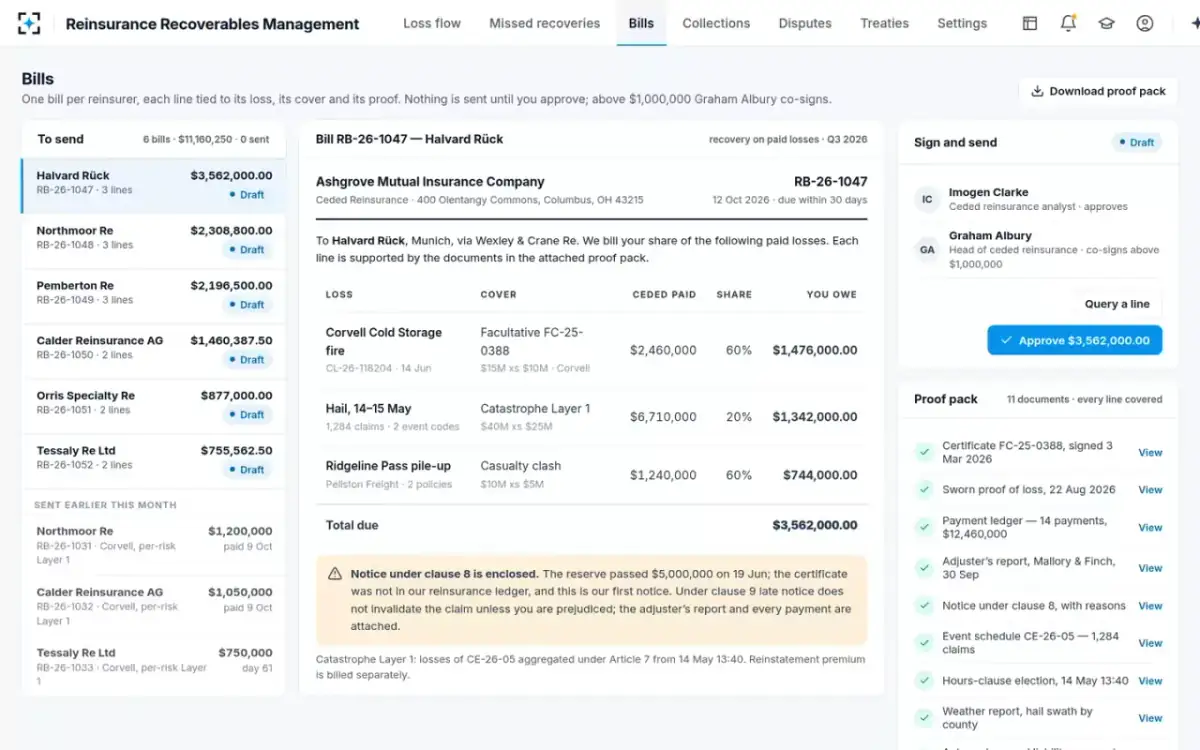
Task: Click the $1,476,000.00 amount owed
Action: tap(814, 350)
